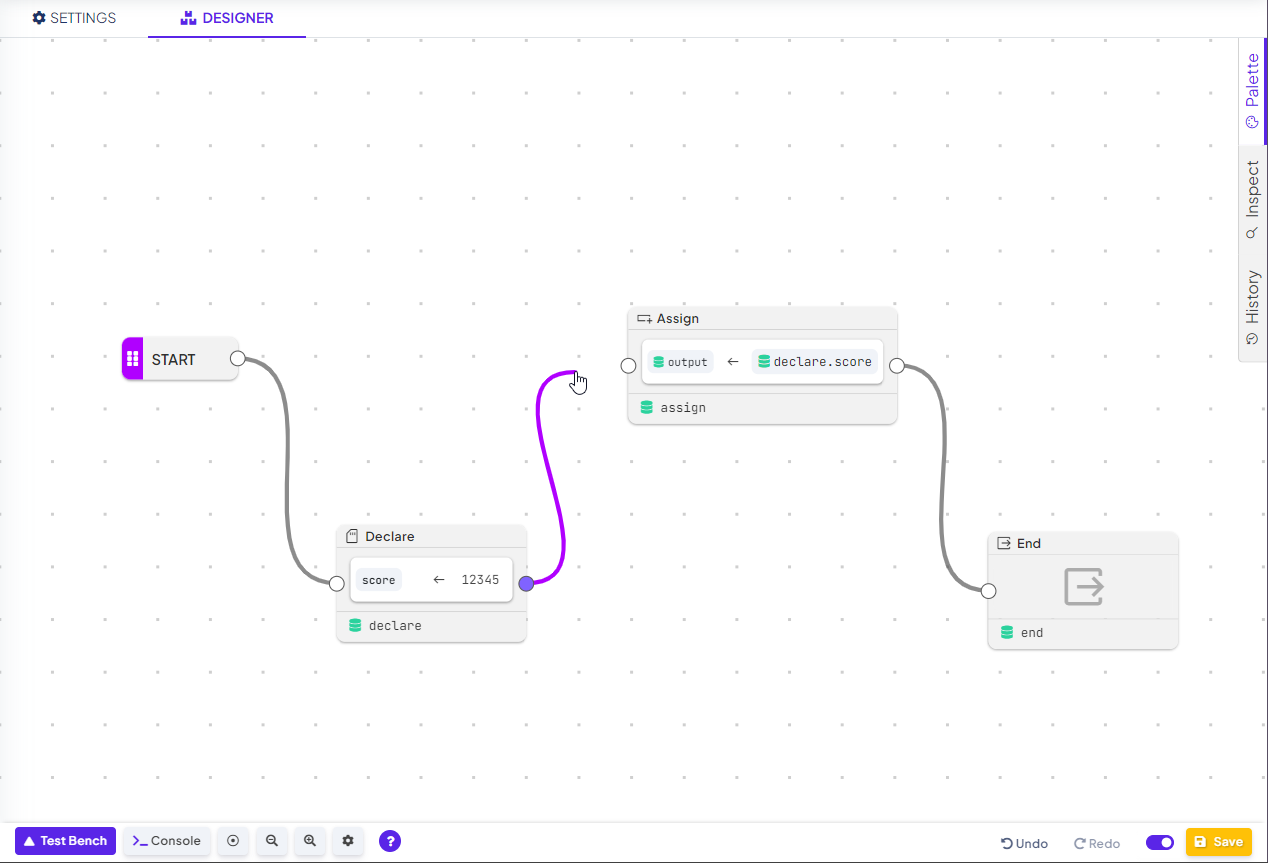This screenshot has height=863, width=1268.
Task: Click the Undo button
Action: (x=1025, y=843)
